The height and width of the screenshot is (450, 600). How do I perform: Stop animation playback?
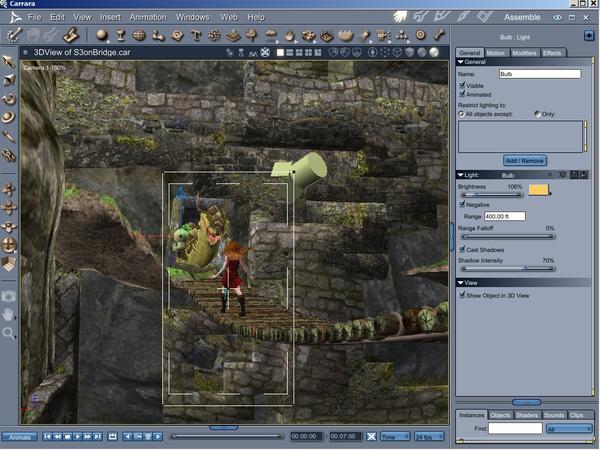67,436
